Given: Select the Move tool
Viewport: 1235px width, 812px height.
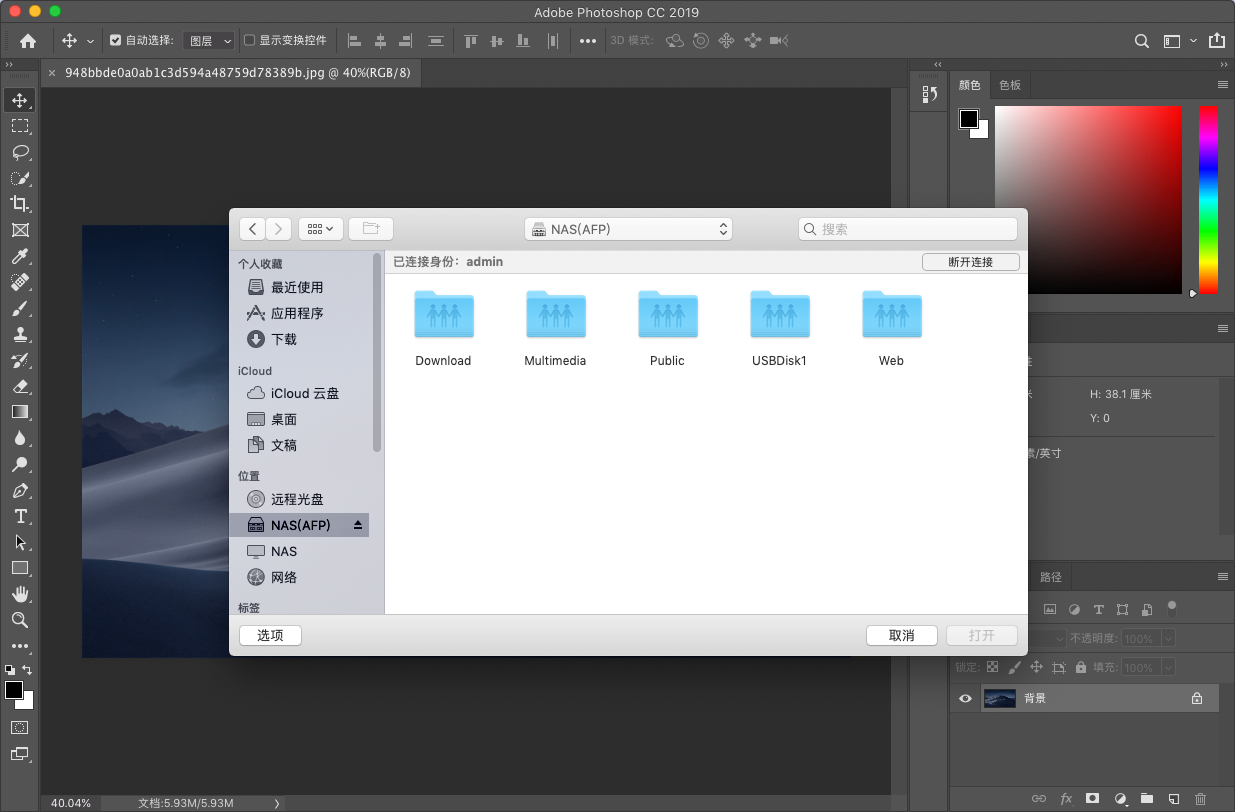Looking at the screenshot, I should (x=20, y=100).
